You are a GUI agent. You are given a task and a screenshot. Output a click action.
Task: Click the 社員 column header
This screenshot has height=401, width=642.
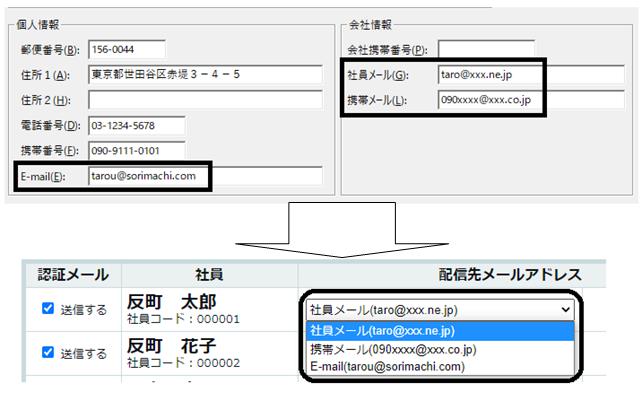pyautogui.click(x=209, y=274)
